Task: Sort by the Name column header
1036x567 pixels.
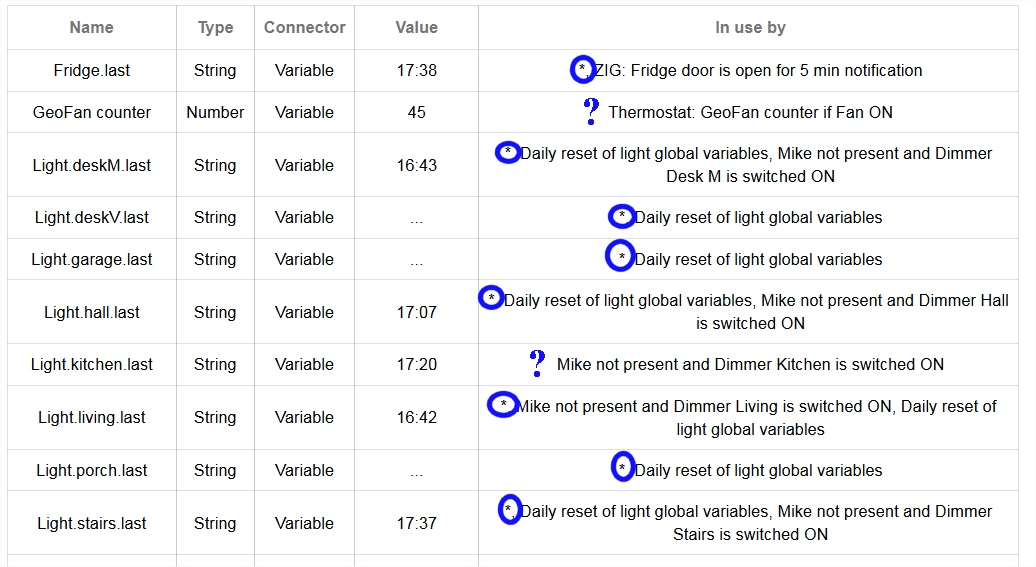Action: pos(91,27)
